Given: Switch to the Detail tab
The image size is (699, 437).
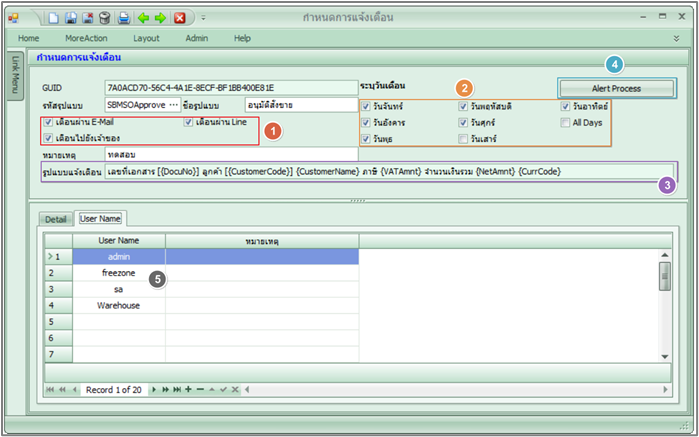Looking at the screenshot, I should (55, 218).
